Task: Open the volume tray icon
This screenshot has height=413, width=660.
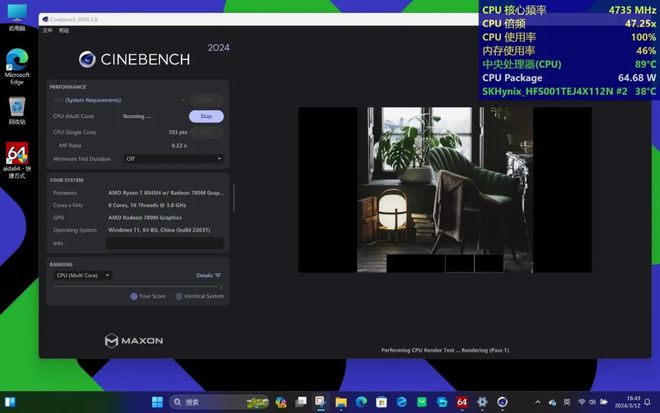Action: click(592, 402)
